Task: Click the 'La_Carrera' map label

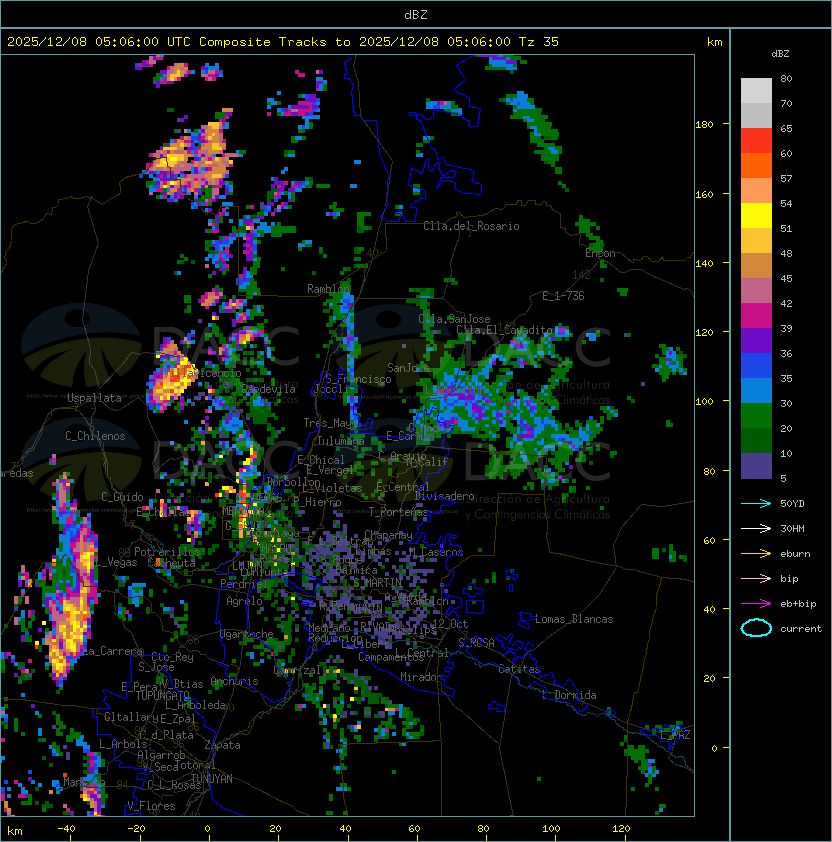Action: [113, 651]
